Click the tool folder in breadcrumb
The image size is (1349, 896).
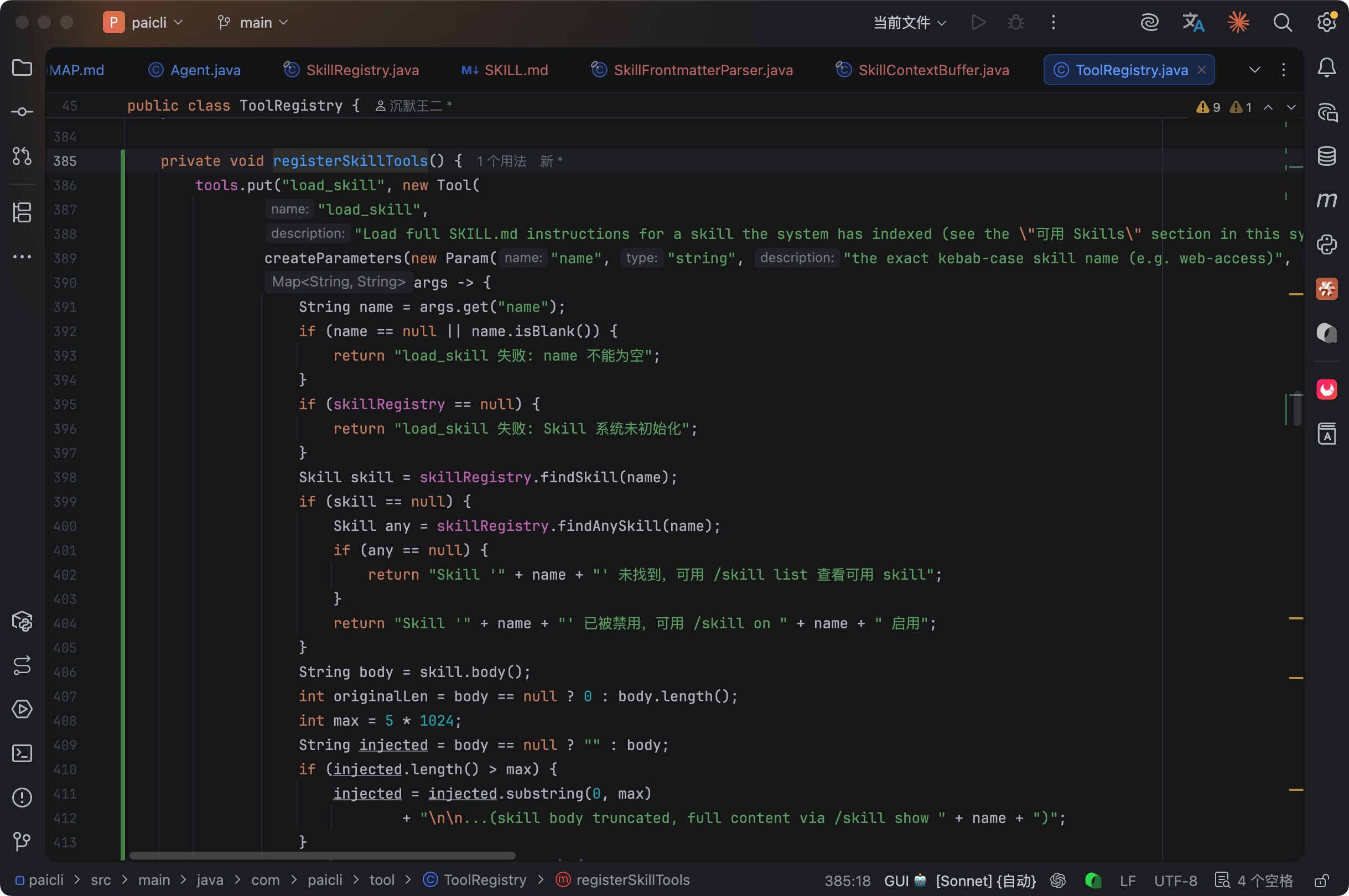click(x=382, y=880)
